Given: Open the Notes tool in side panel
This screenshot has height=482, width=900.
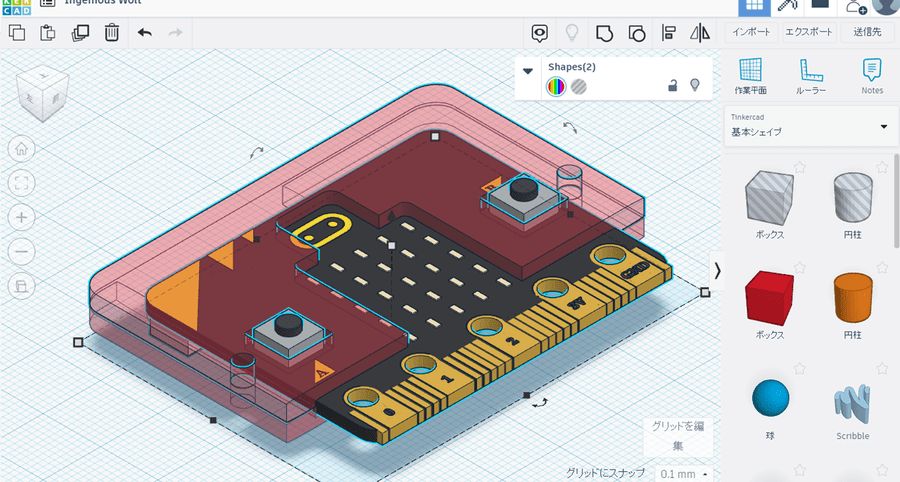Looking at the screenshot, I should (872, 76).
